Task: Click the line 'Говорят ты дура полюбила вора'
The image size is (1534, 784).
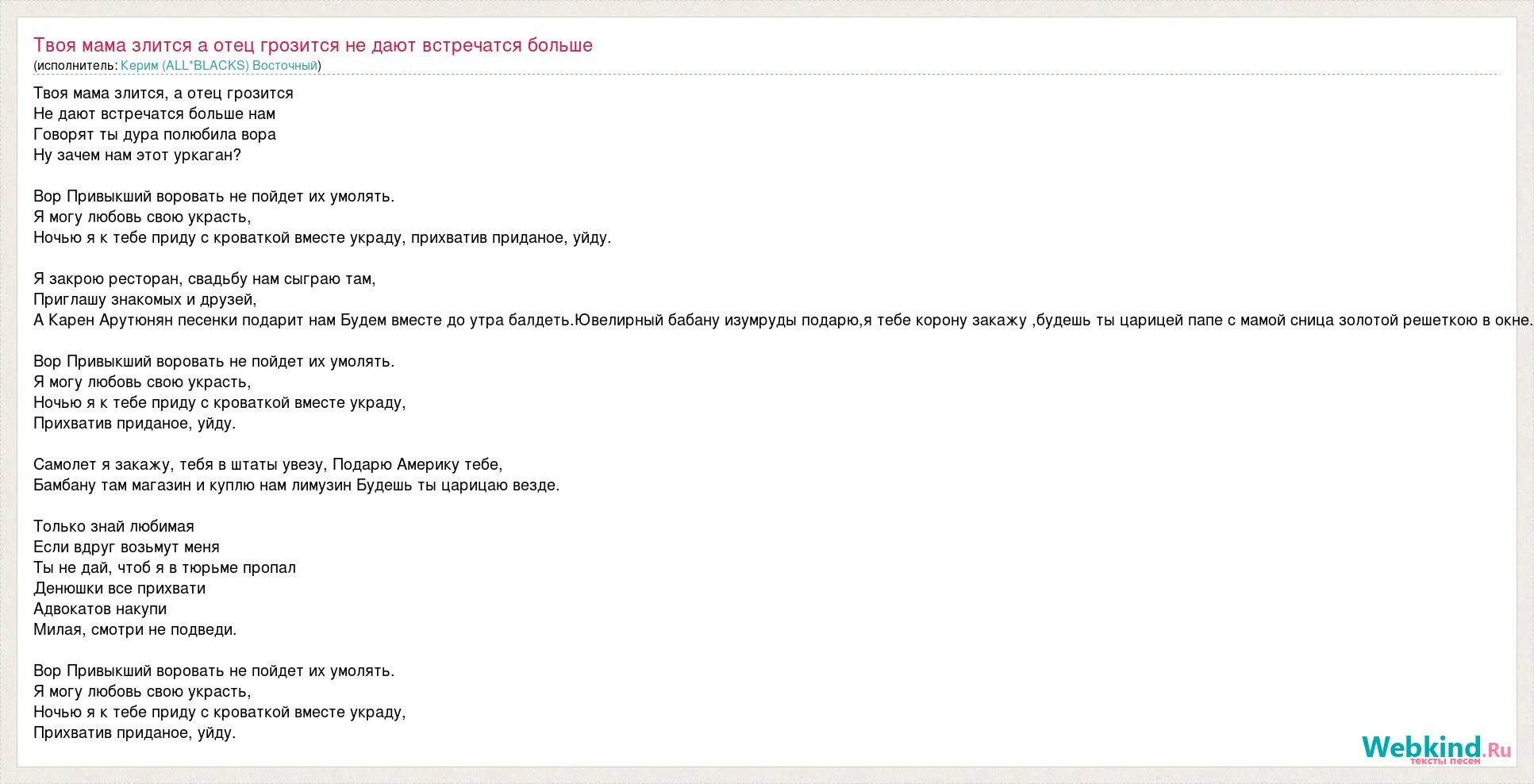Action: [x=155, y=135]
